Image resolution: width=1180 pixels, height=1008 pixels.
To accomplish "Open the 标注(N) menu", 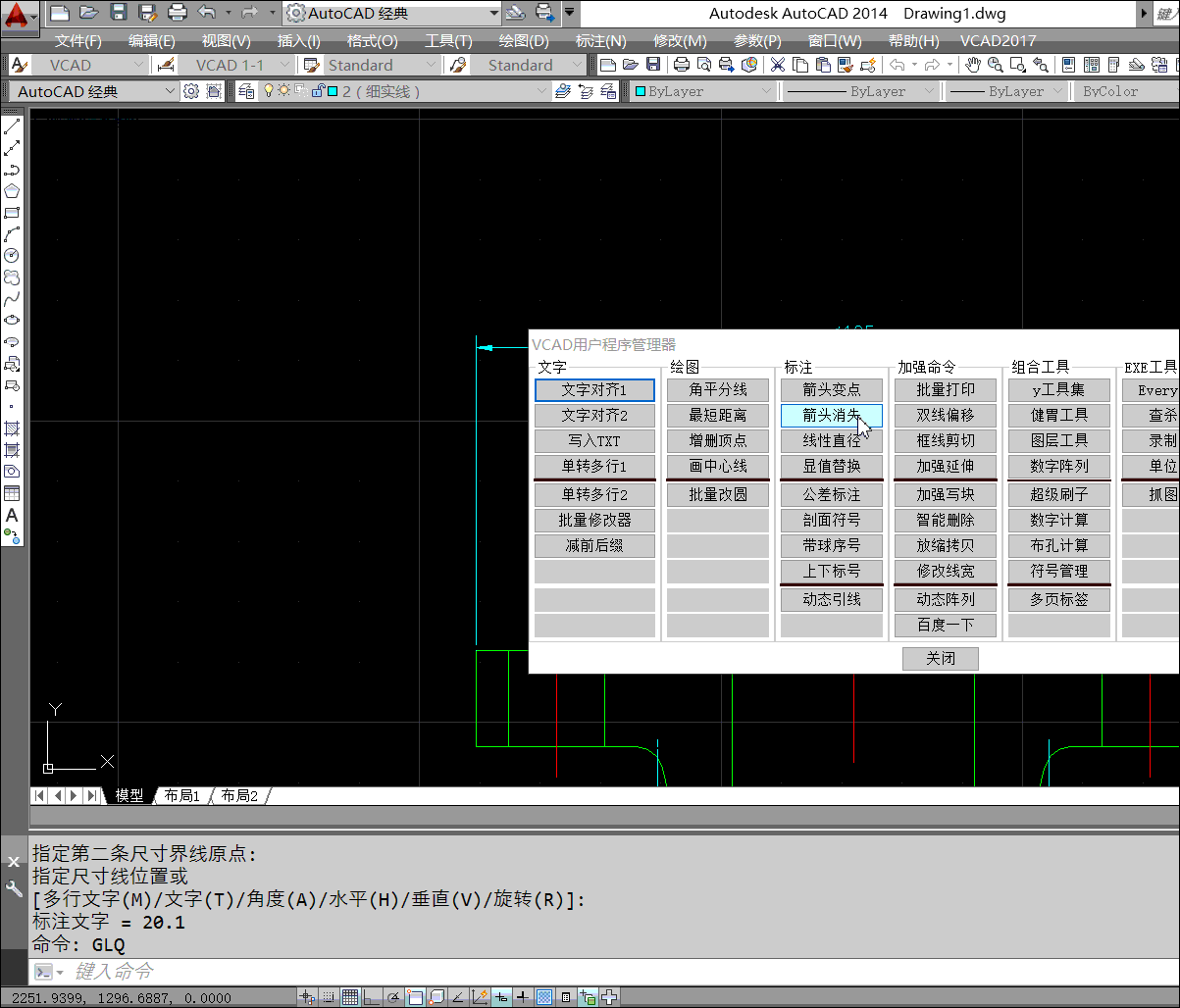I will (600, 41).
